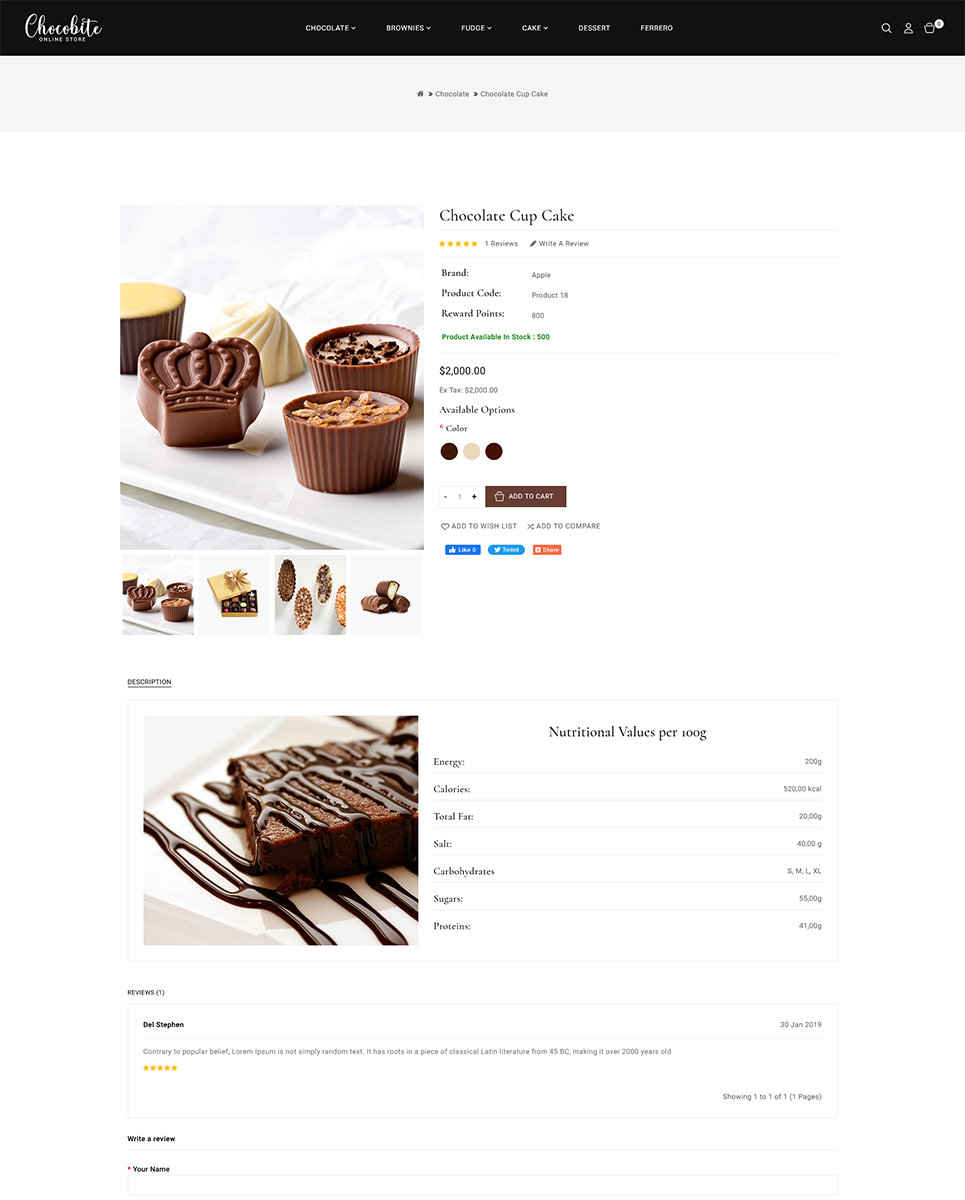The width and height of the screenshot is (965, 1200).
Task: Select the first dark brown color swatch
Action: click(x=450, y=452)
